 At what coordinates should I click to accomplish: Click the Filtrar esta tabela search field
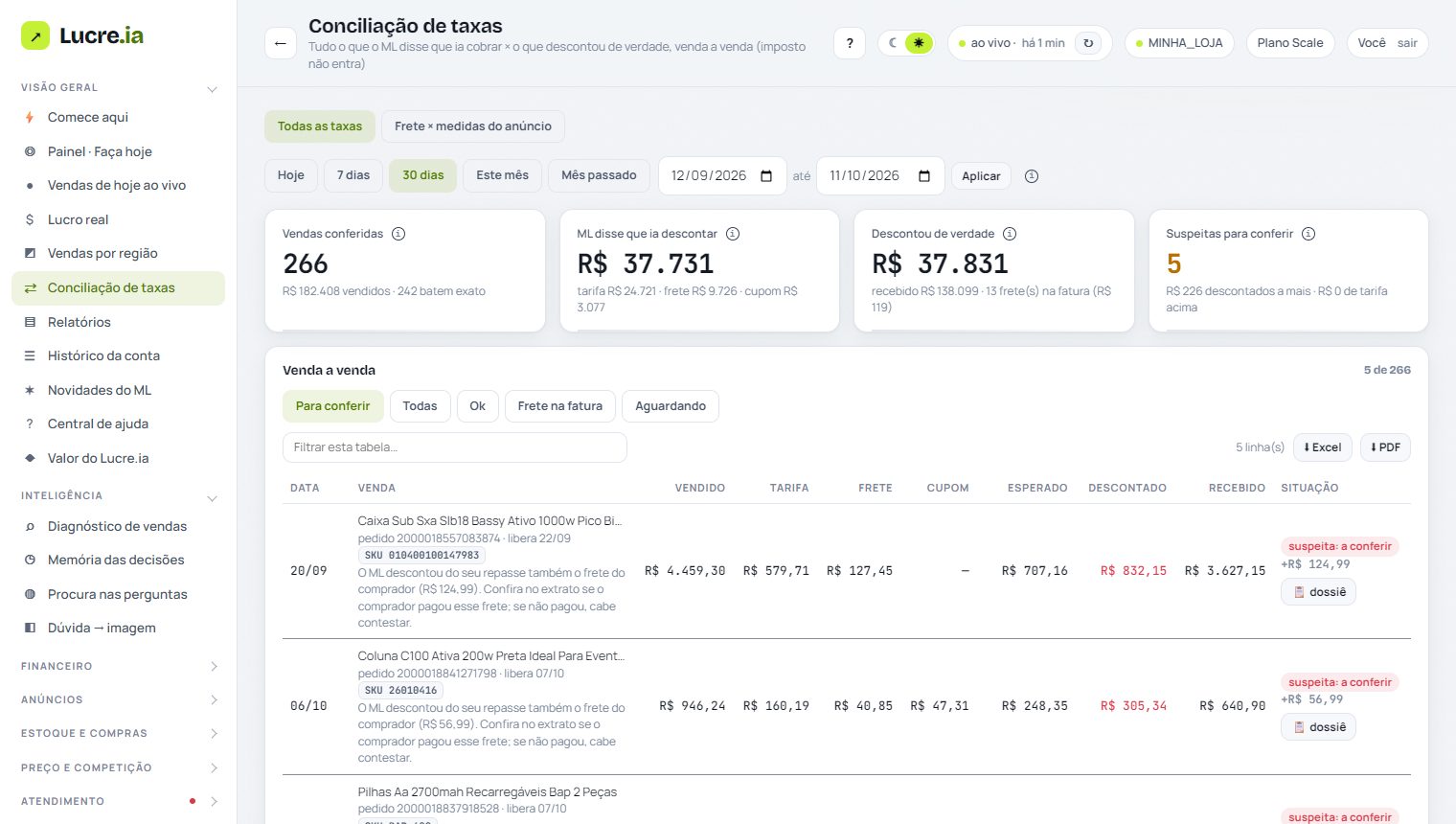455,447
